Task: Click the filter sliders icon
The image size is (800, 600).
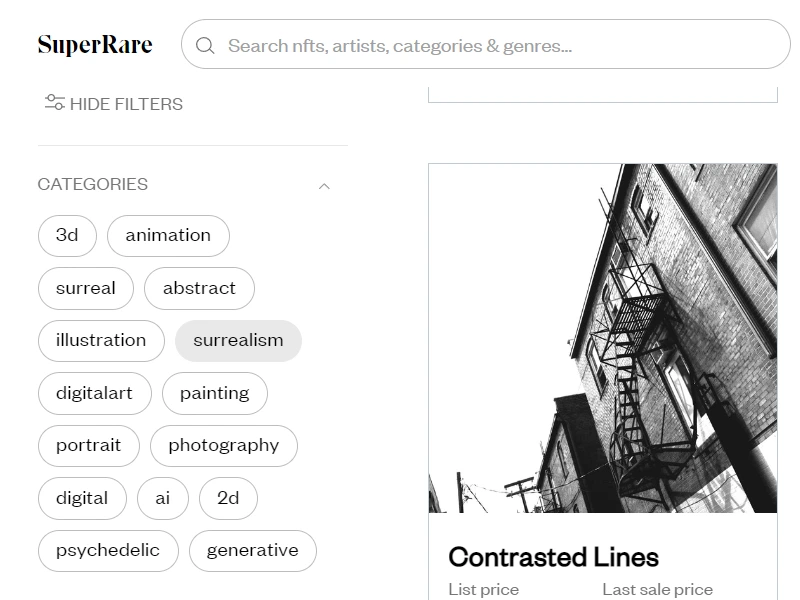Action: [55, 103]
